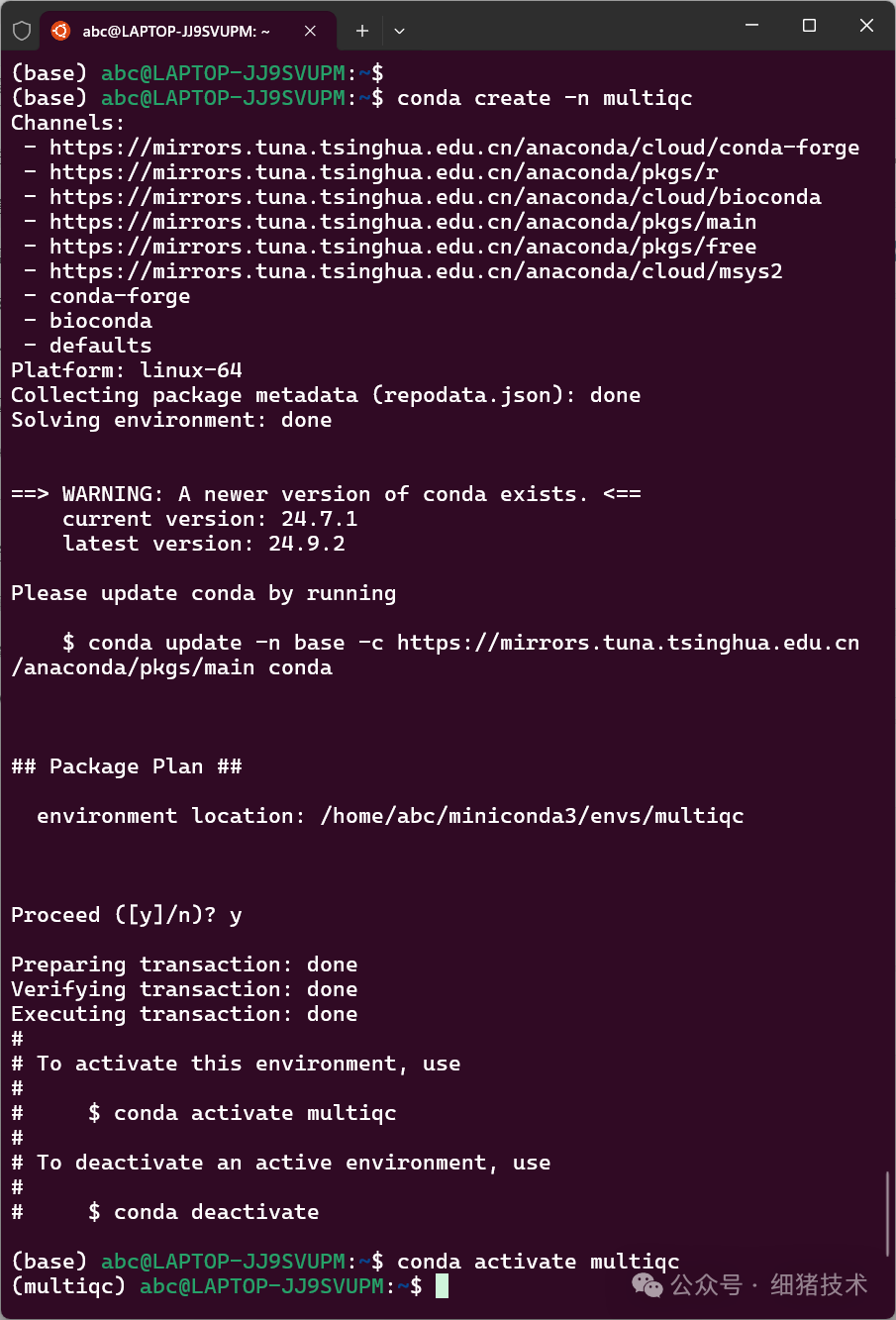896x1320 pixels.
Task: Click the blinking terminal cursor block
Action: coord(444,1285)
